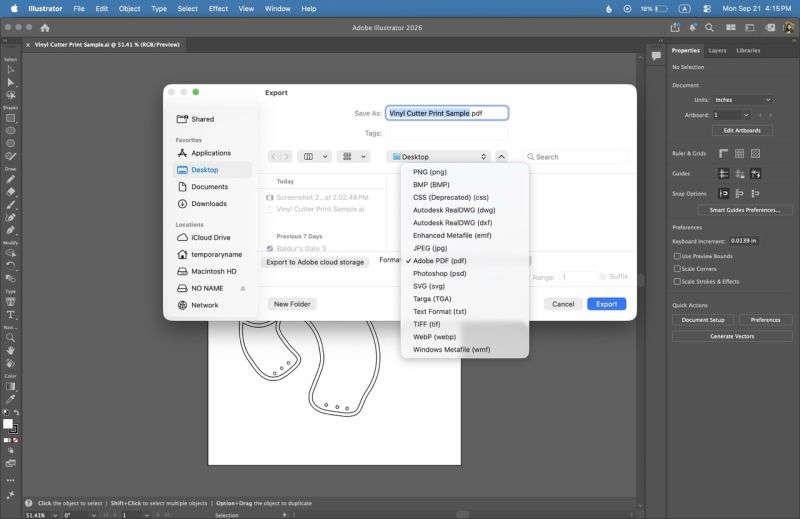Open the comments panel speech-bubble icon
Viewport: 800px width, 519px height.
(x=656, y=56)
